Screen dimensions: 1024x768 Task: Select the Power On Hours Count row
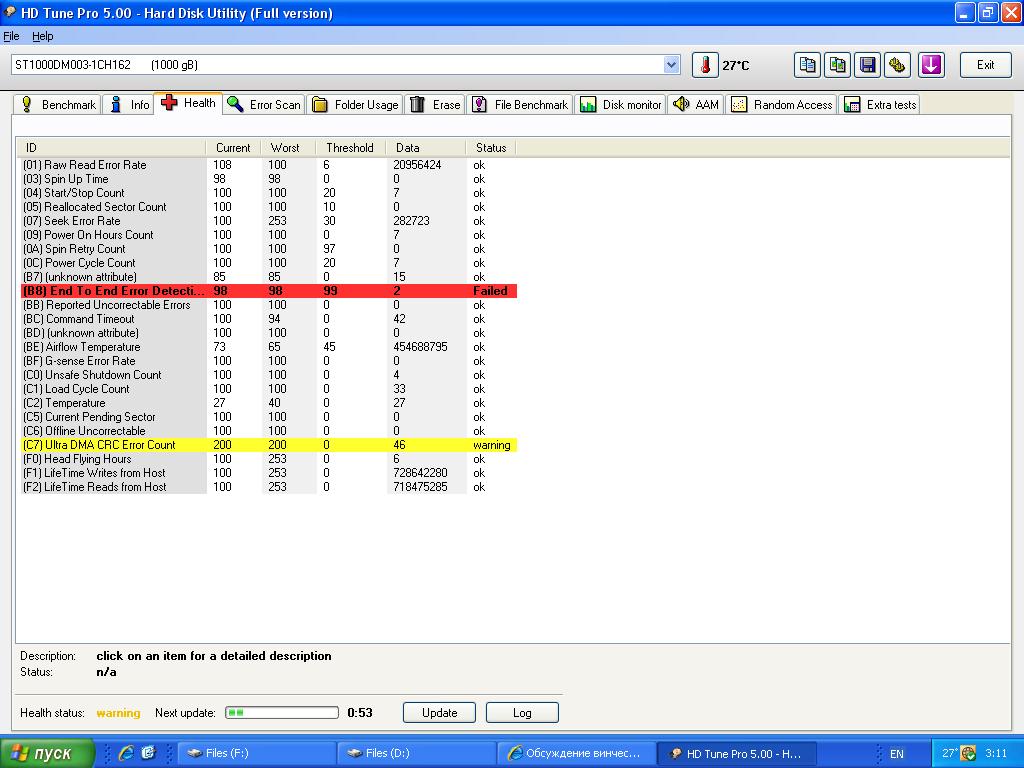(x=268, y=235)
